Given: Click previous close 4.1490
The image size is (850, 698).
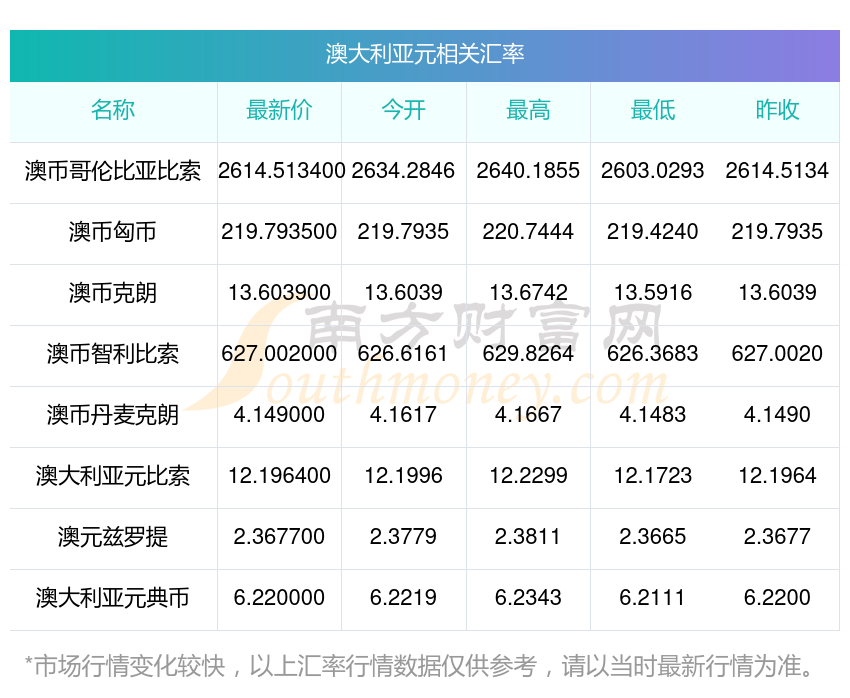Looking at the screenshot, I should [x=777, y=415].
